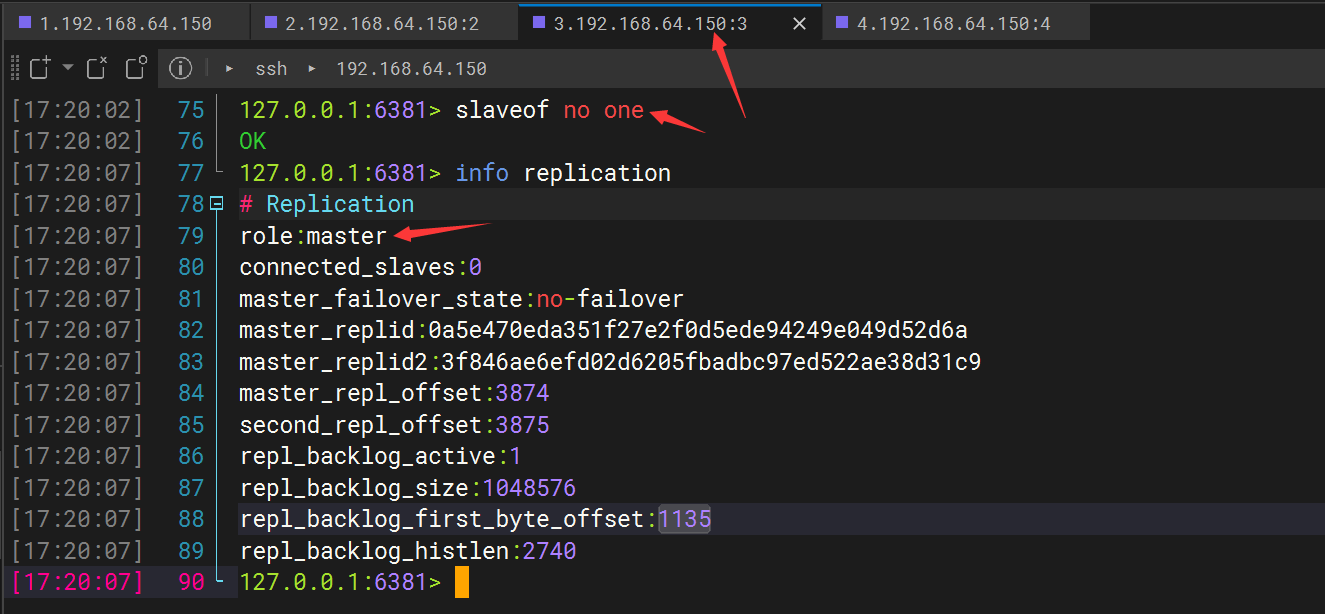Click line number 75 in the gutter
Image resolution: width=1325 pixels, height=614 pixels.
pos(190,110)
